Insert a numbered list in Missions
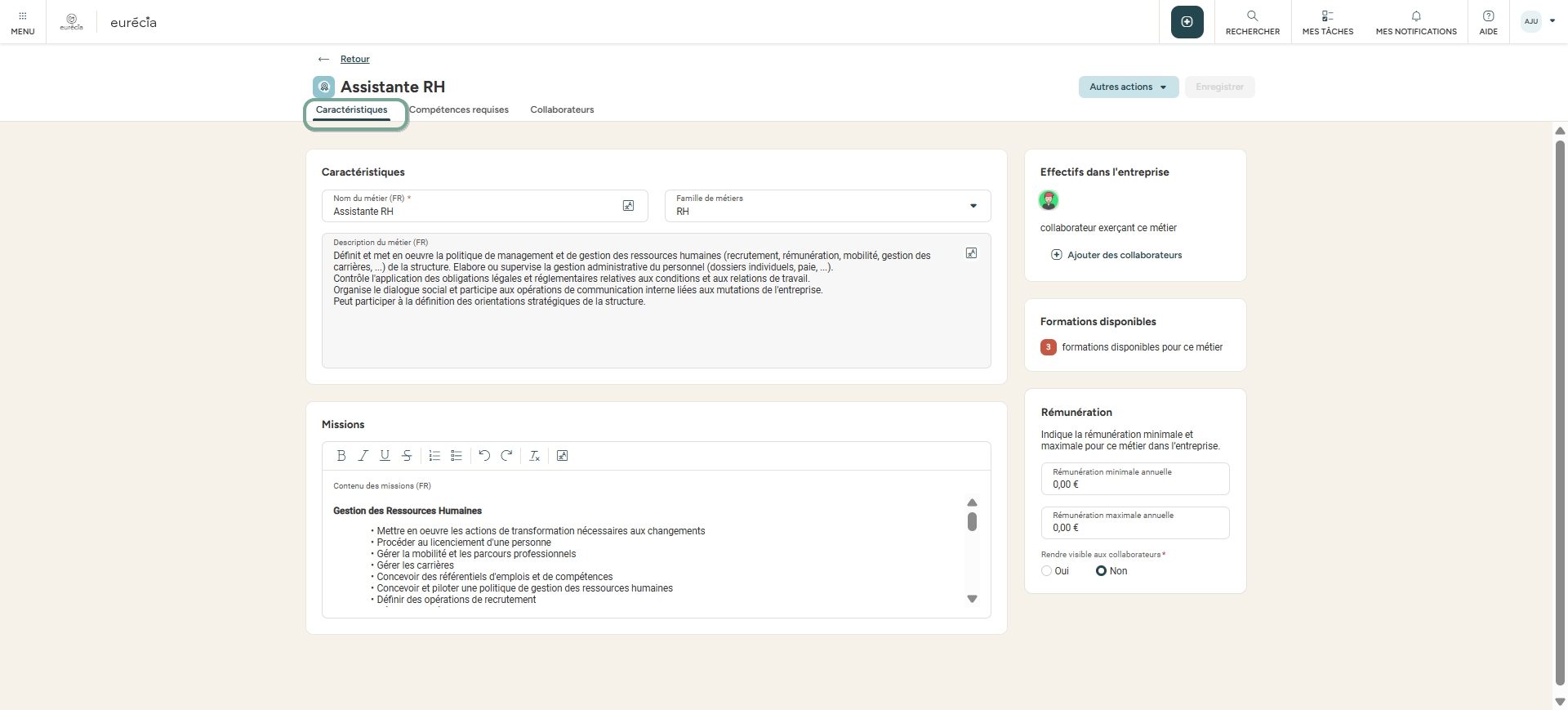This screenshot has width=1568, height=710. pyautogui.click(x=434, y=456)
